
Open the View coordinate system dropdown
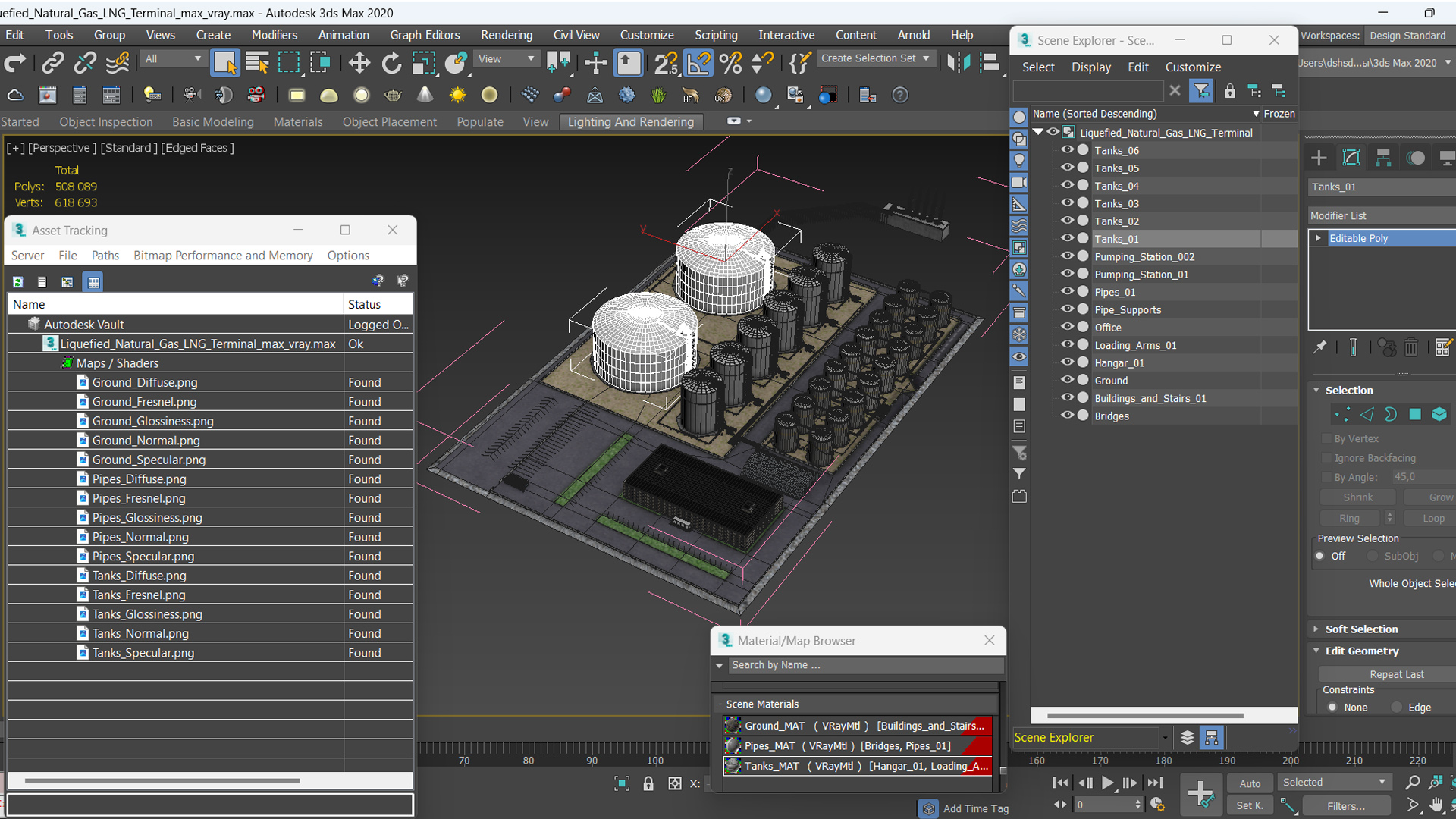[x=506, y=59]
